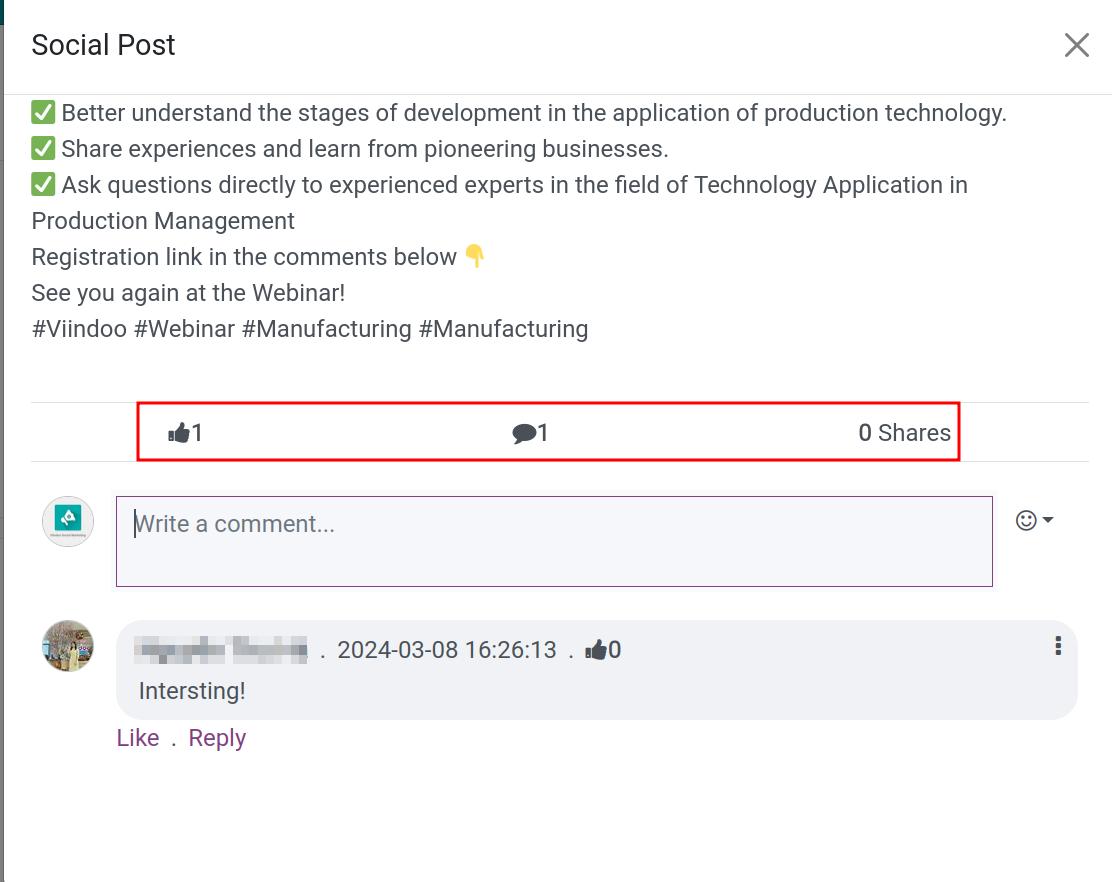Select the #Webinar hashtag
The width and height of the screenshot is (1112, 882).
tap(184, 329)
